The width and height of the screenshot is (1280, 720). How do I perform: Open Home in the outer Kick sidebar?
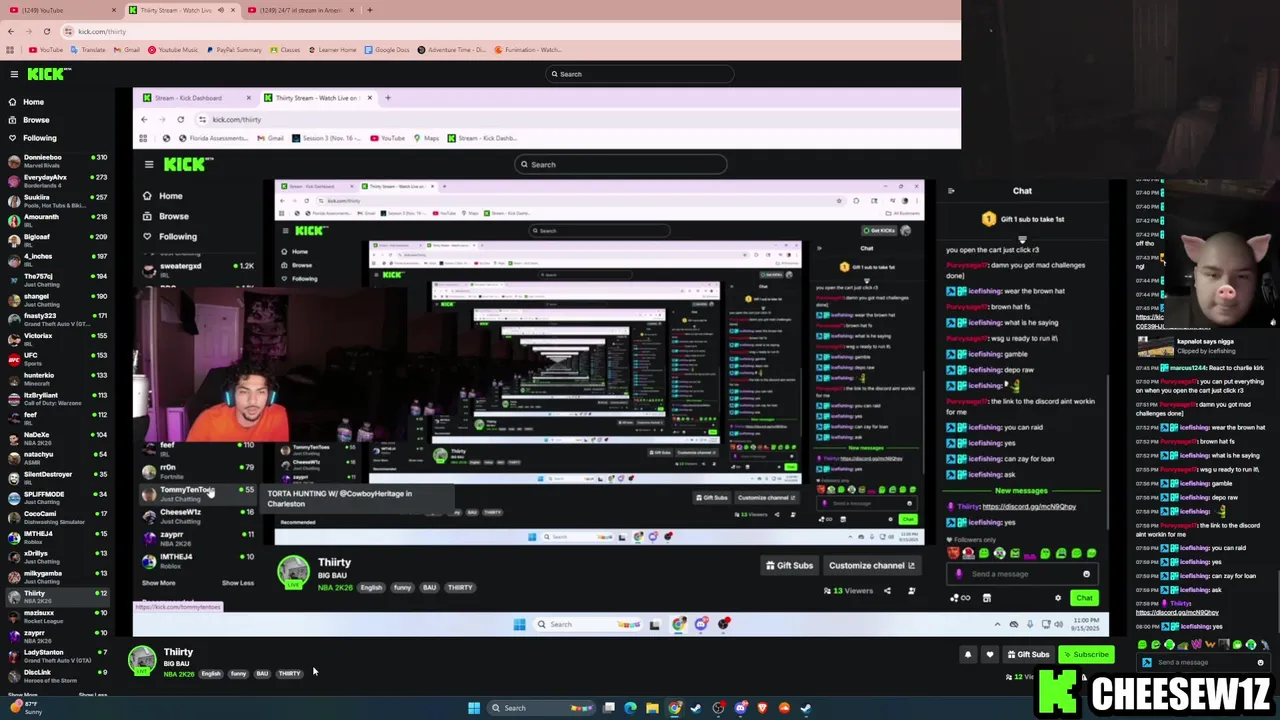click(x=33, y=102)
